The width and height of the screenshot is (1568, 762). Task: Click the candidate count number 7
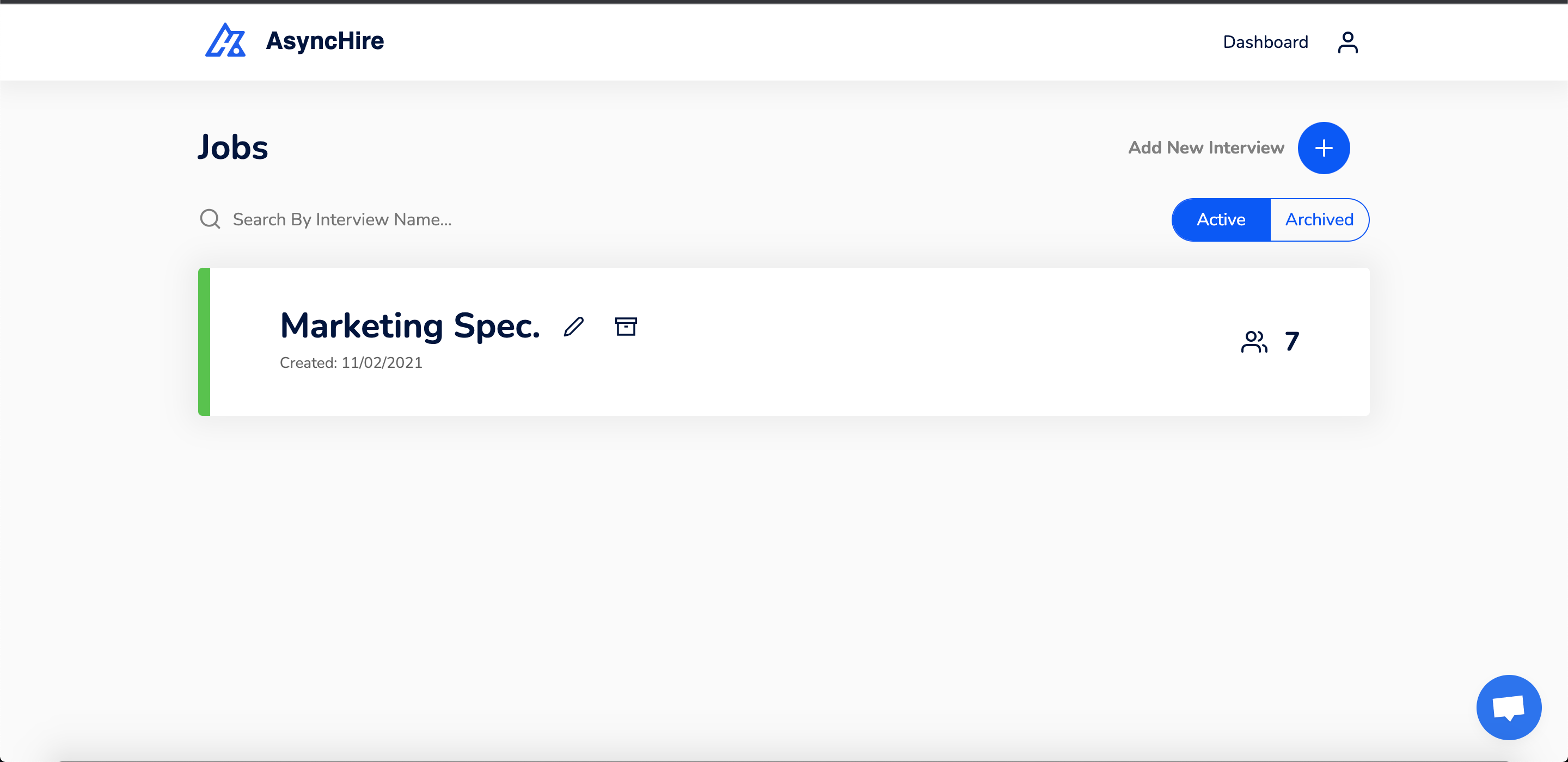[x=1291, y=341]
